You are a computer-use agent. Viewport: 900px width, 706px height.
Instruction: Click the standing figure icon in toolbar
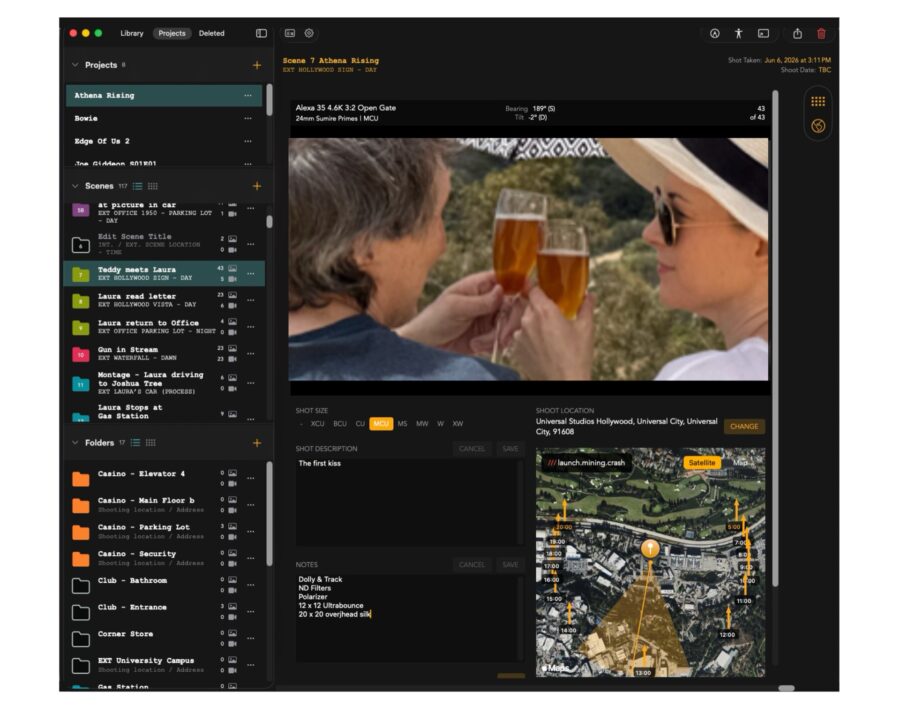pos(739,33)
